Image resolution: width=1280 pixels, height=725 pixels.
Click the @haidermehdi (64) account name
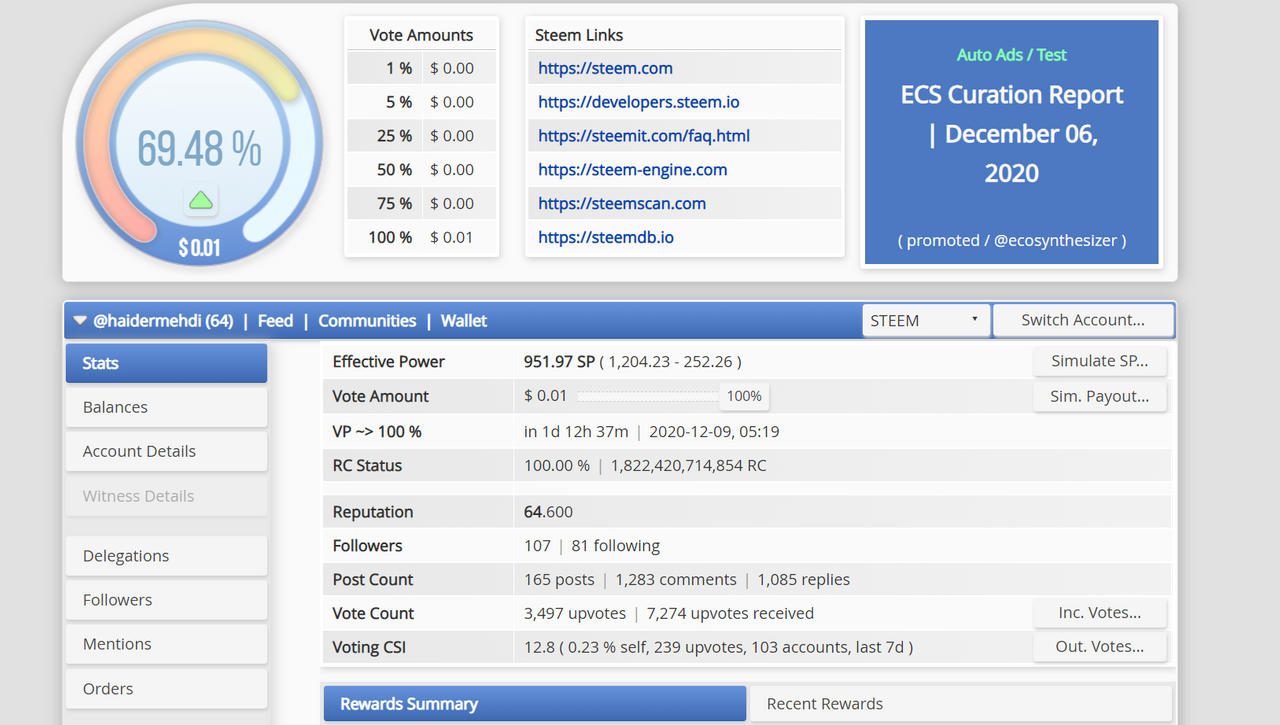163,321
